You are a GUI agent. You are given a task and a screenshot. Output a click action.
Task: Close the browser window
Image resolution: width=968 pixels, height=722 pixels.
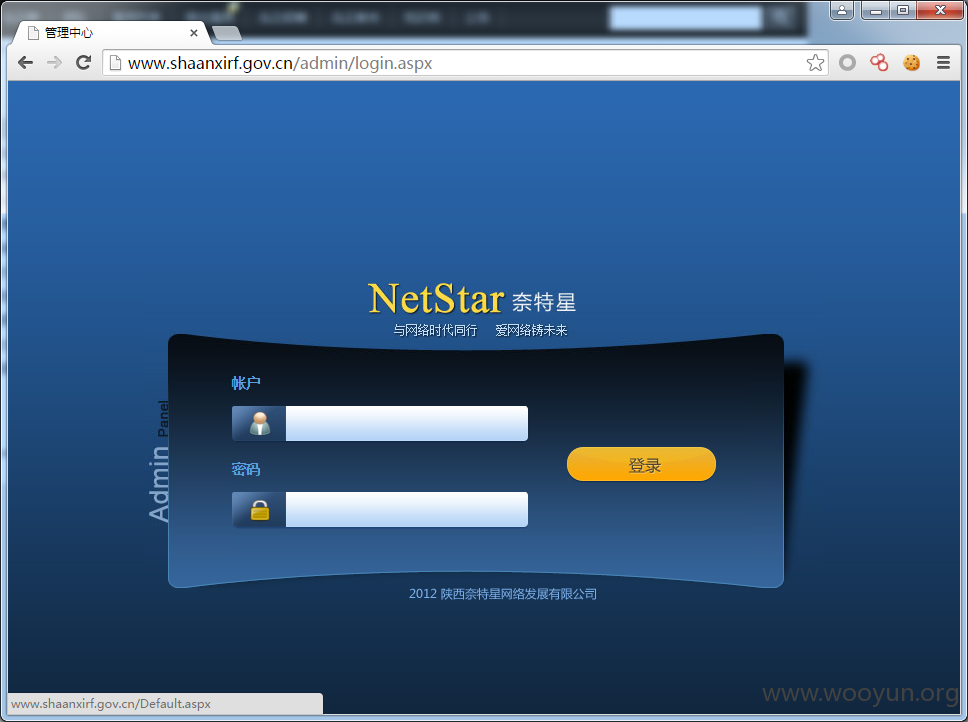point(940,10)
